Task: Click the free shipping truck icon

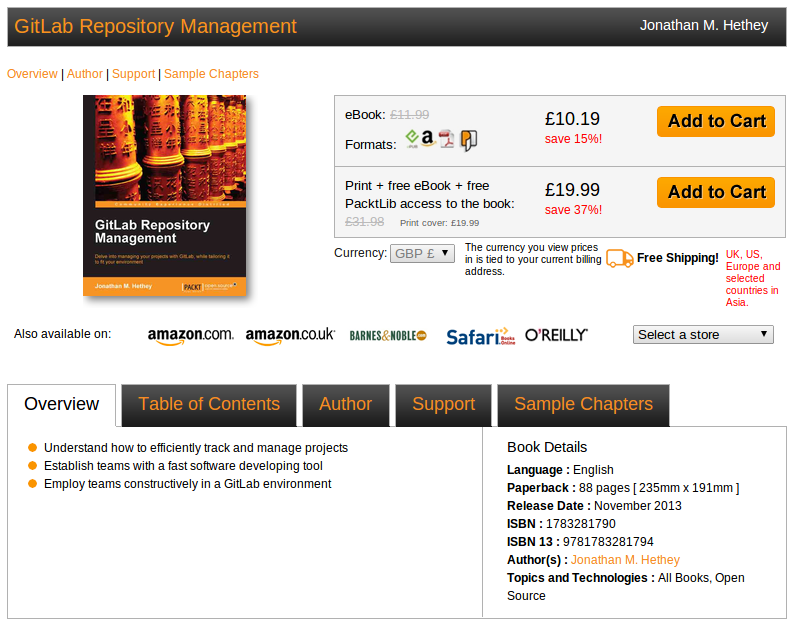Action: click(619, 258)
